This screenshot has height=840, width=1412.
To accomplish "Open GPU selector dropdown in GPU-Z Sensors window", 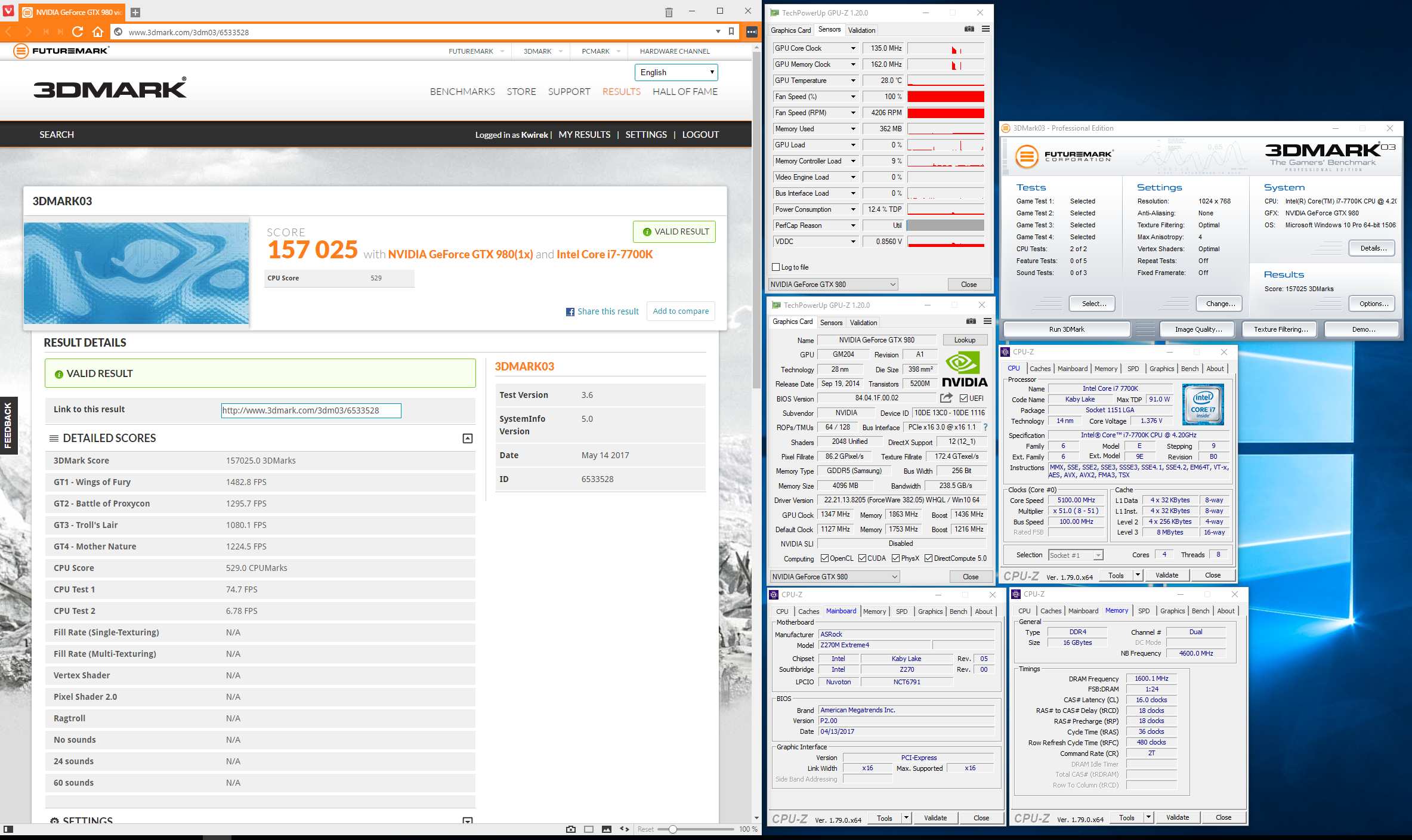I will pos(833,285).
